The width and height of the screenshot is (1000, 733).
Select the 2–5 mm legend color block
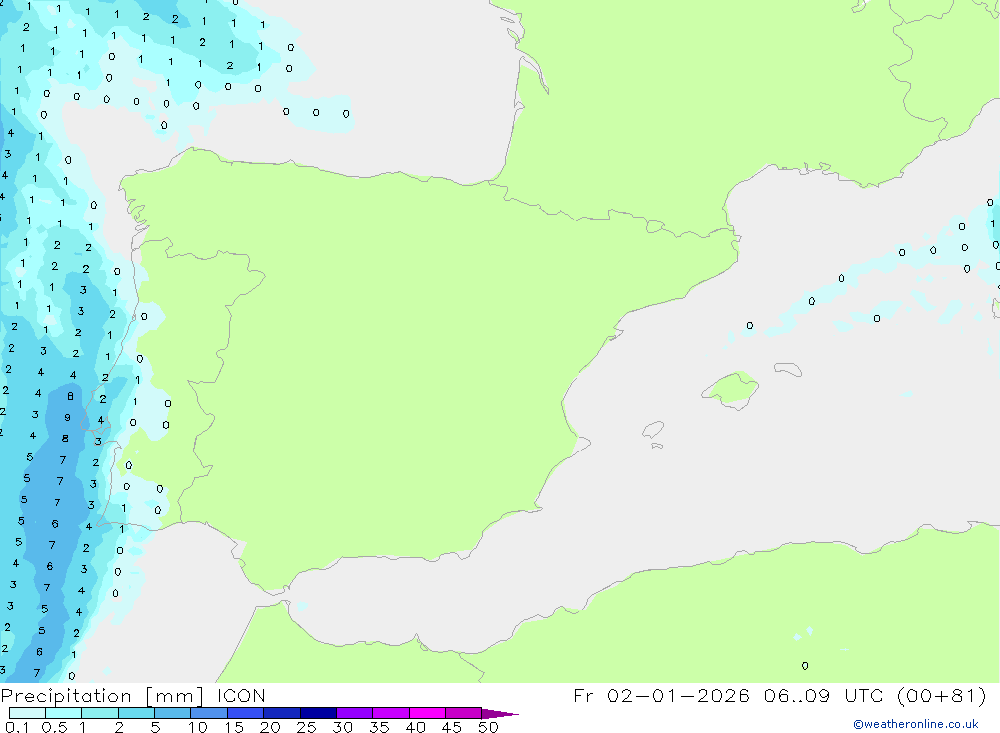click(x=136, y=713)
